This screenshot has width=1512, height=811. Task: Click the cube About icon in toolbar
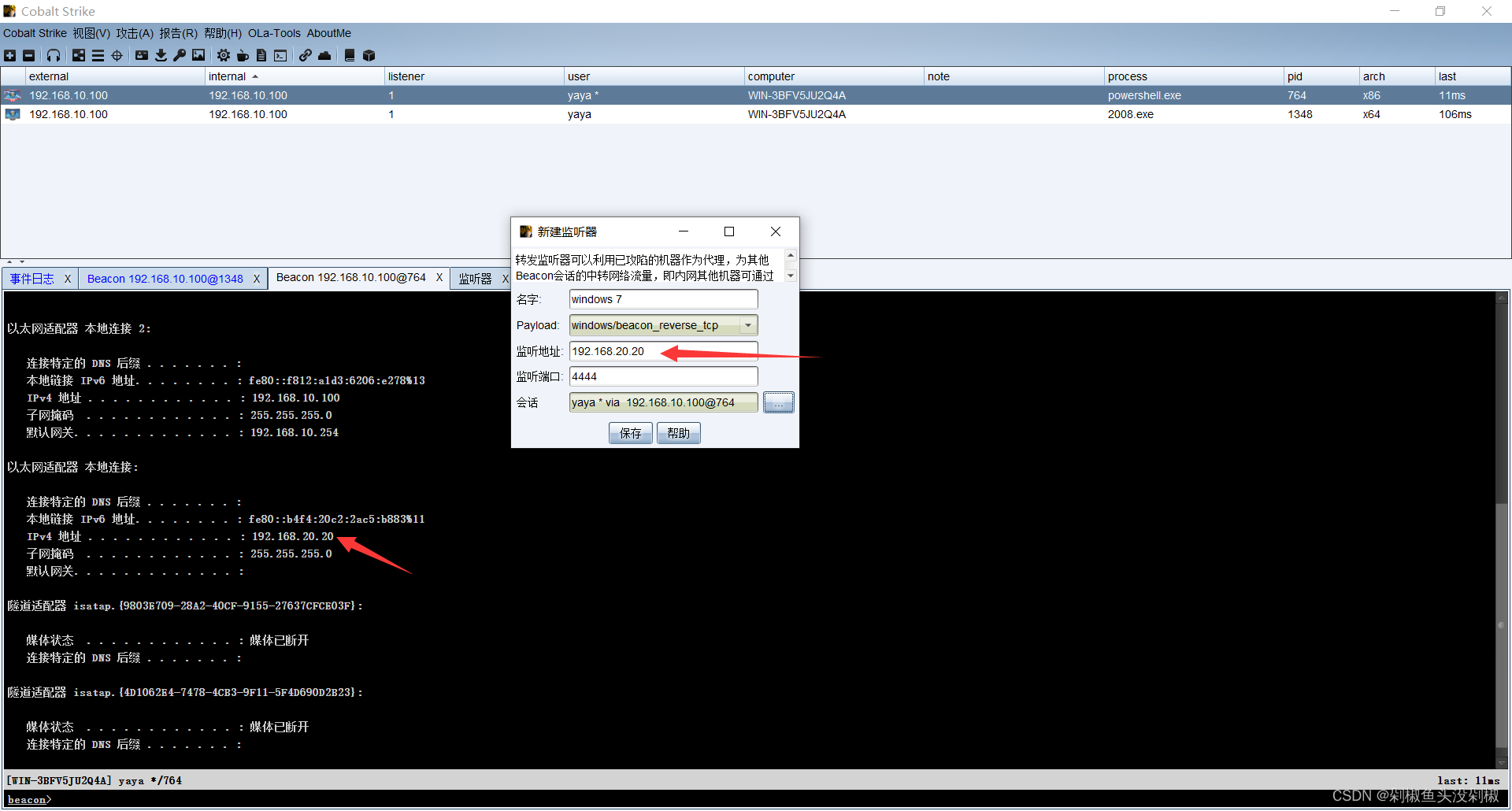369,55
